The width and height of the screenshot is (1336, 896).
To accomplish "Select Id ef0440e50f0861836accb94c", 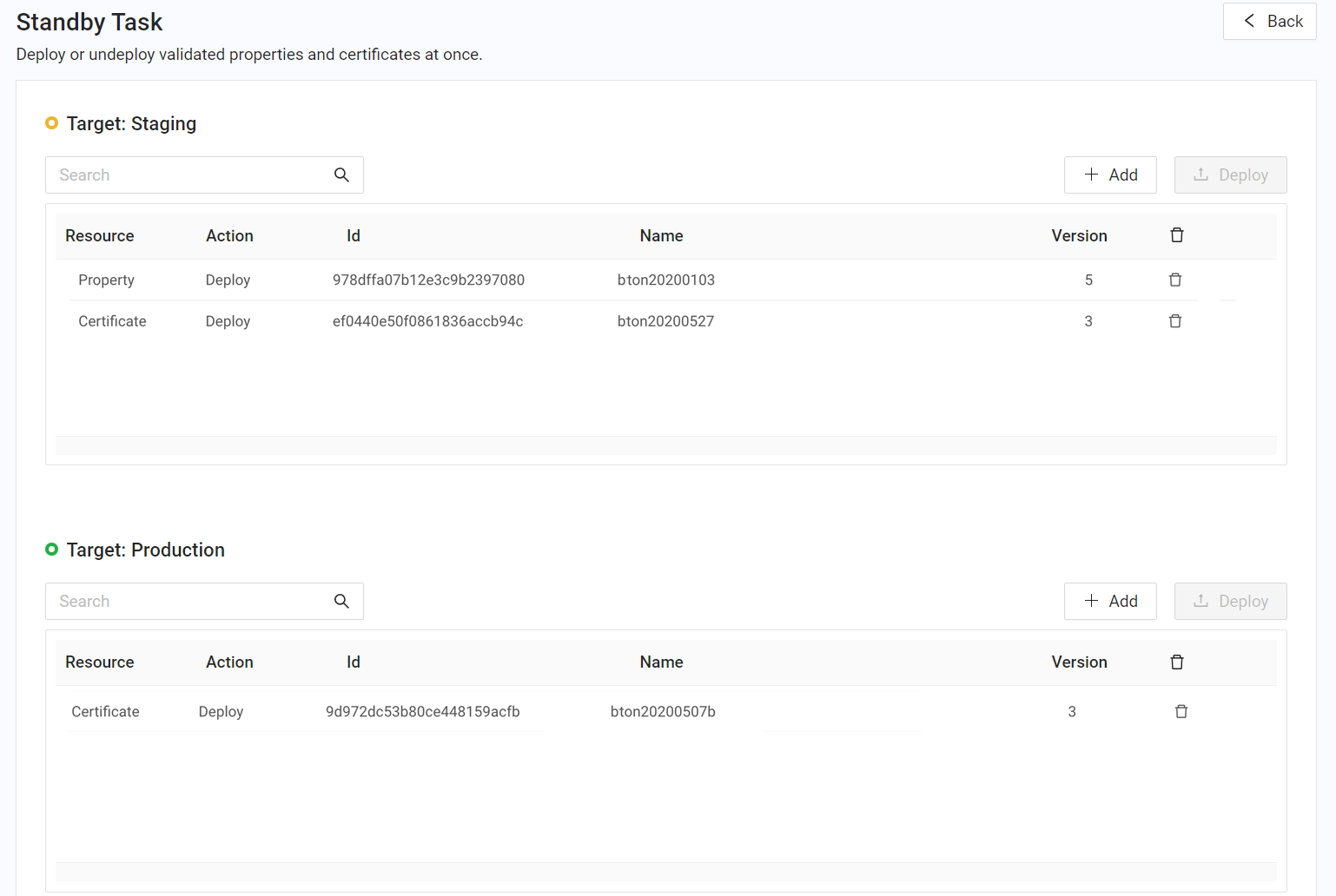I will (427, 321).
